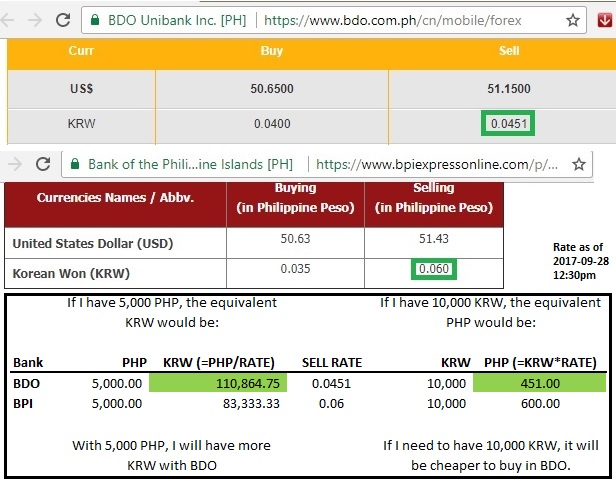Click BDO US$ buy rate 50.6500
The width and height of the screenshot is (616, 485).
coord(272,89)
